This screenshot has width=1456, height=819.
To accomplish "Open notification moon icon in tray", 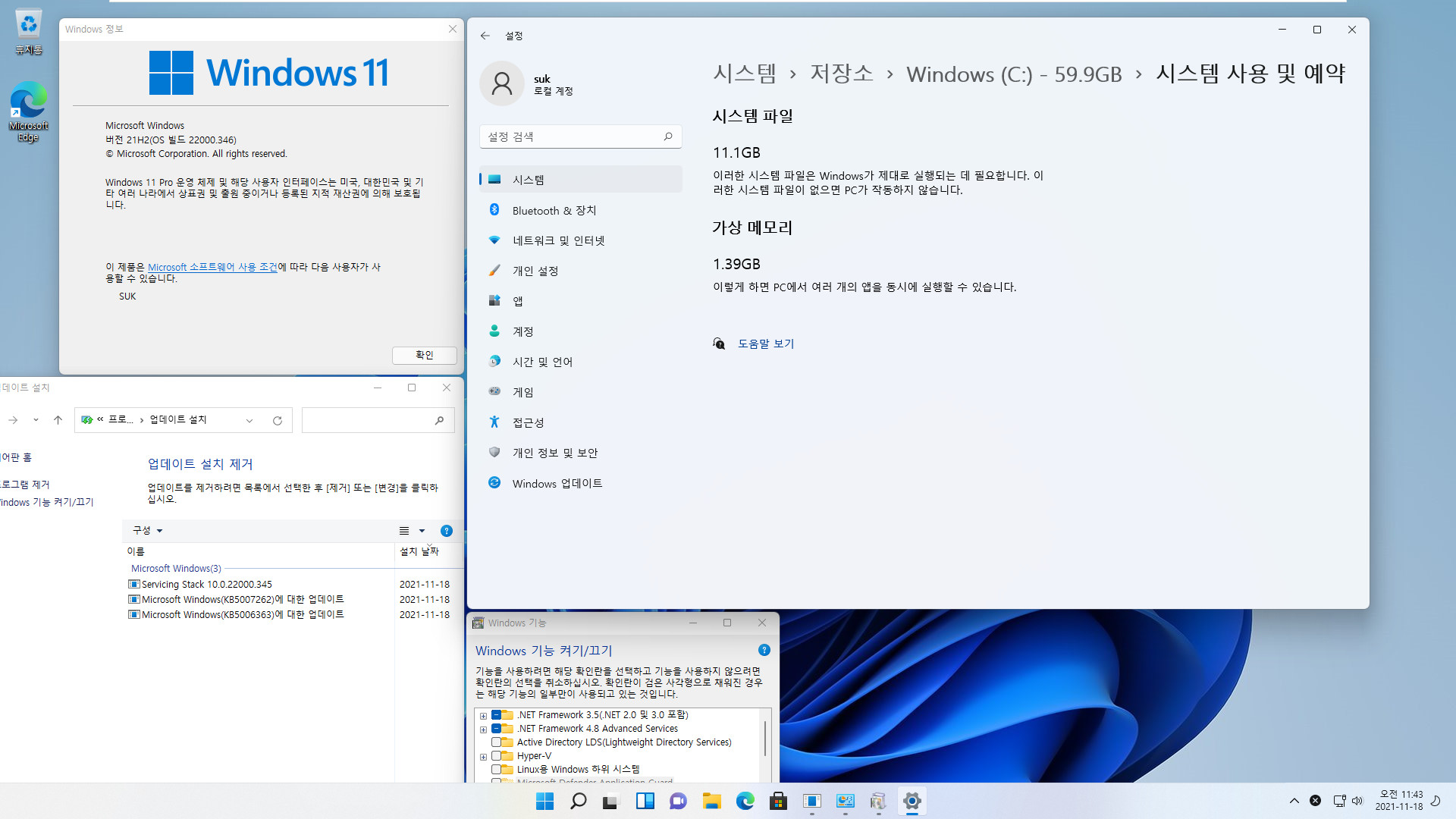I will 1436,801.
